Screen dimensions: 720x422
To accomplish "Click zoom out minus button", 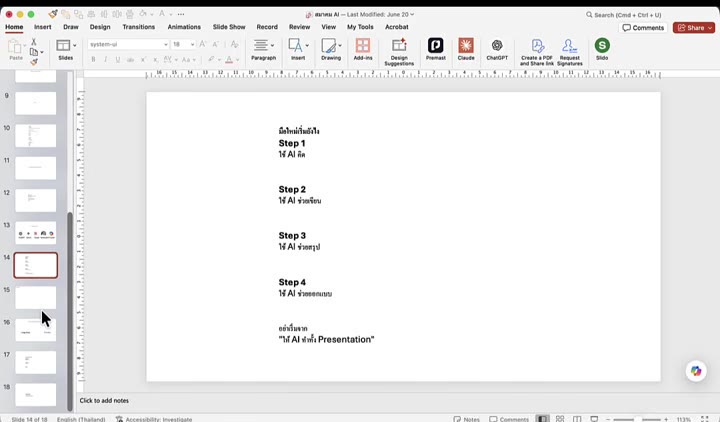I will 608,419.
